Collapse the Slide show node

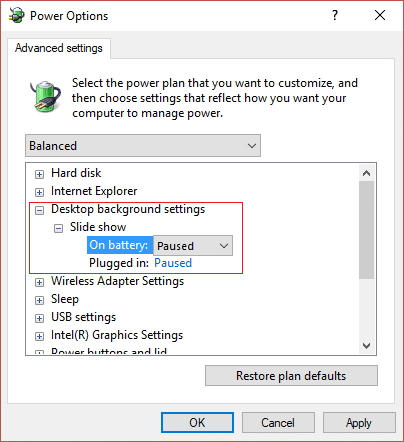(58, 228)
